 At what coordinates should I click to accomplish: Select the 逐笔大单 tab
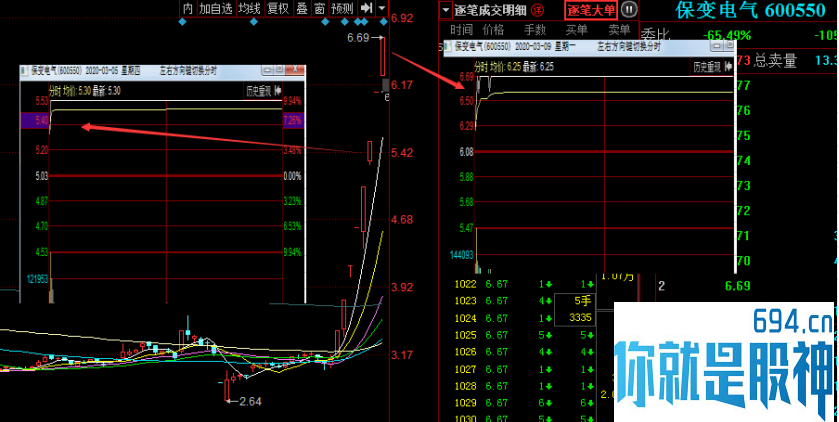pyautogui.click(x=591, y=10)
